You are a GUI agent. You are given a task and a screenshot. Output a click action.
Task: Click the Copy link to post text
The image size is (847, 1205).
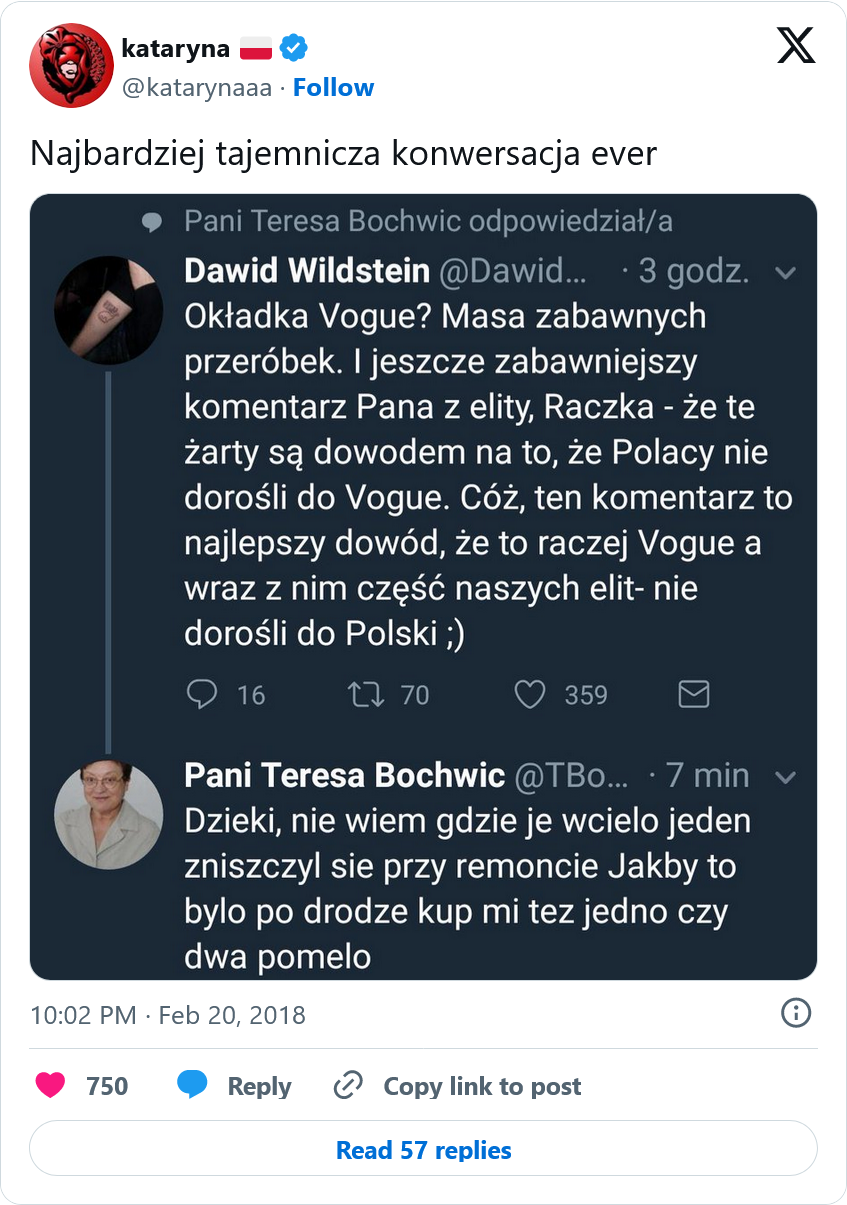click(x=482, y=1086)
